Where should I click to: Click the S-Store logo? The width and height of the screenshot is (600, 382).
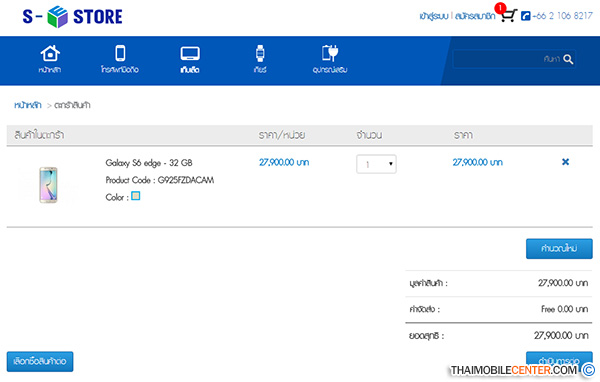pyautogui.click(x=72, y=16)
